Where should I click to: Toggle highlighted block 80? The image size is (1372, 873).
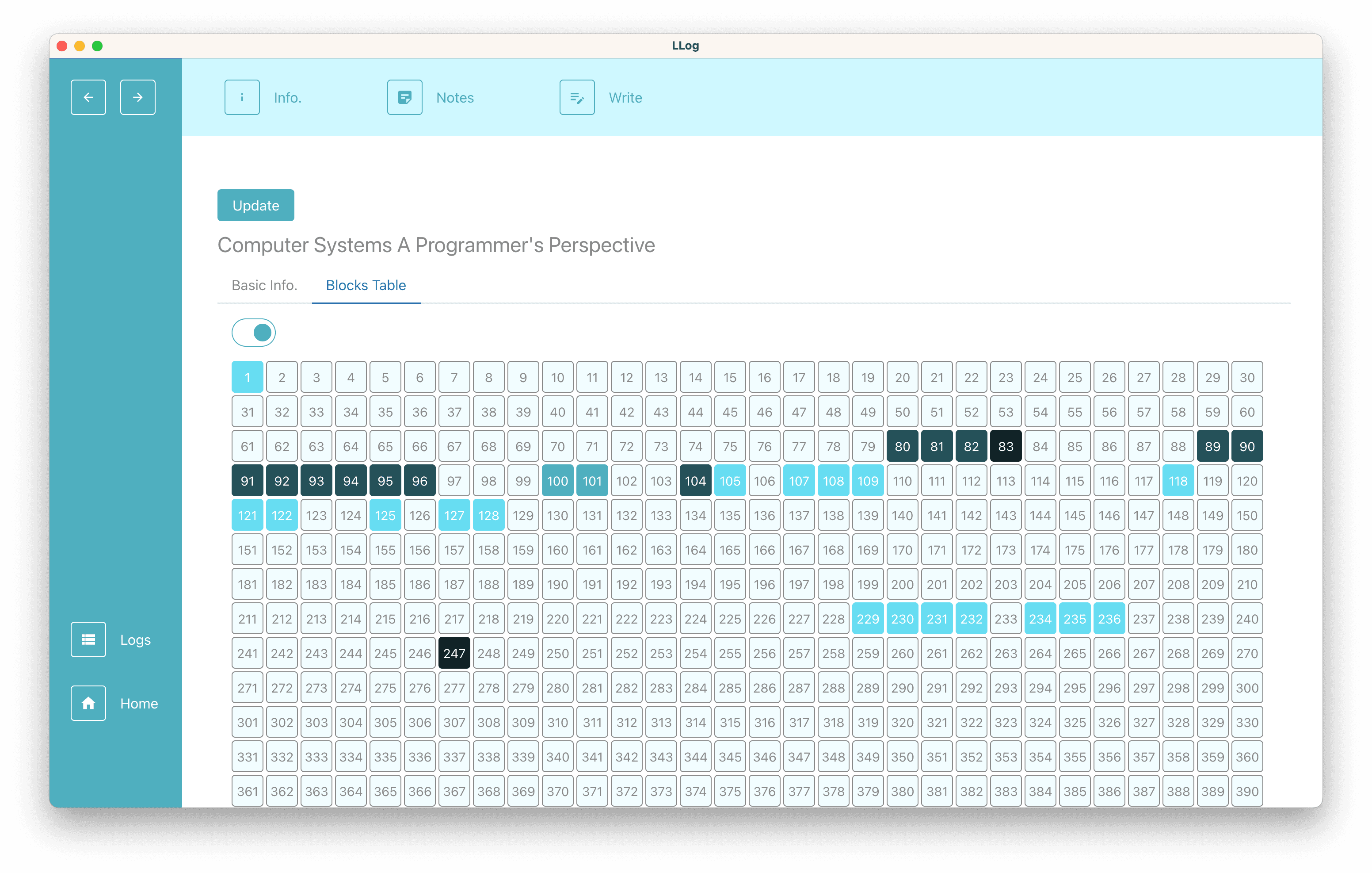[902, 446]
